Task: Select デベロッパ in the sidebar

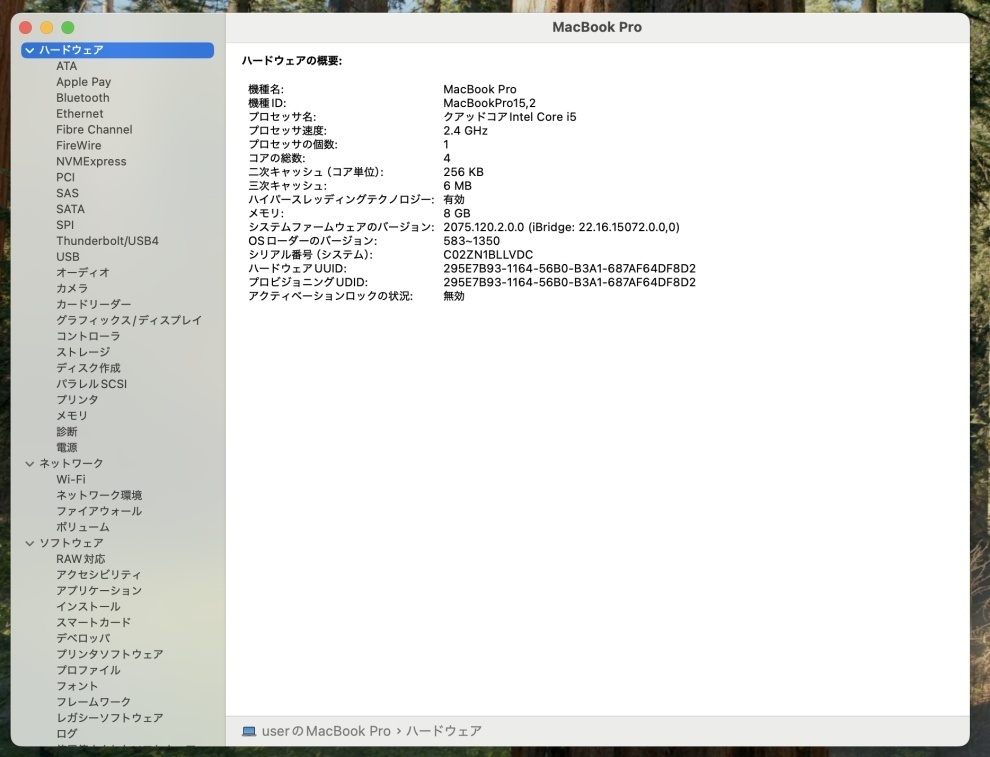Action: [83, 638]
